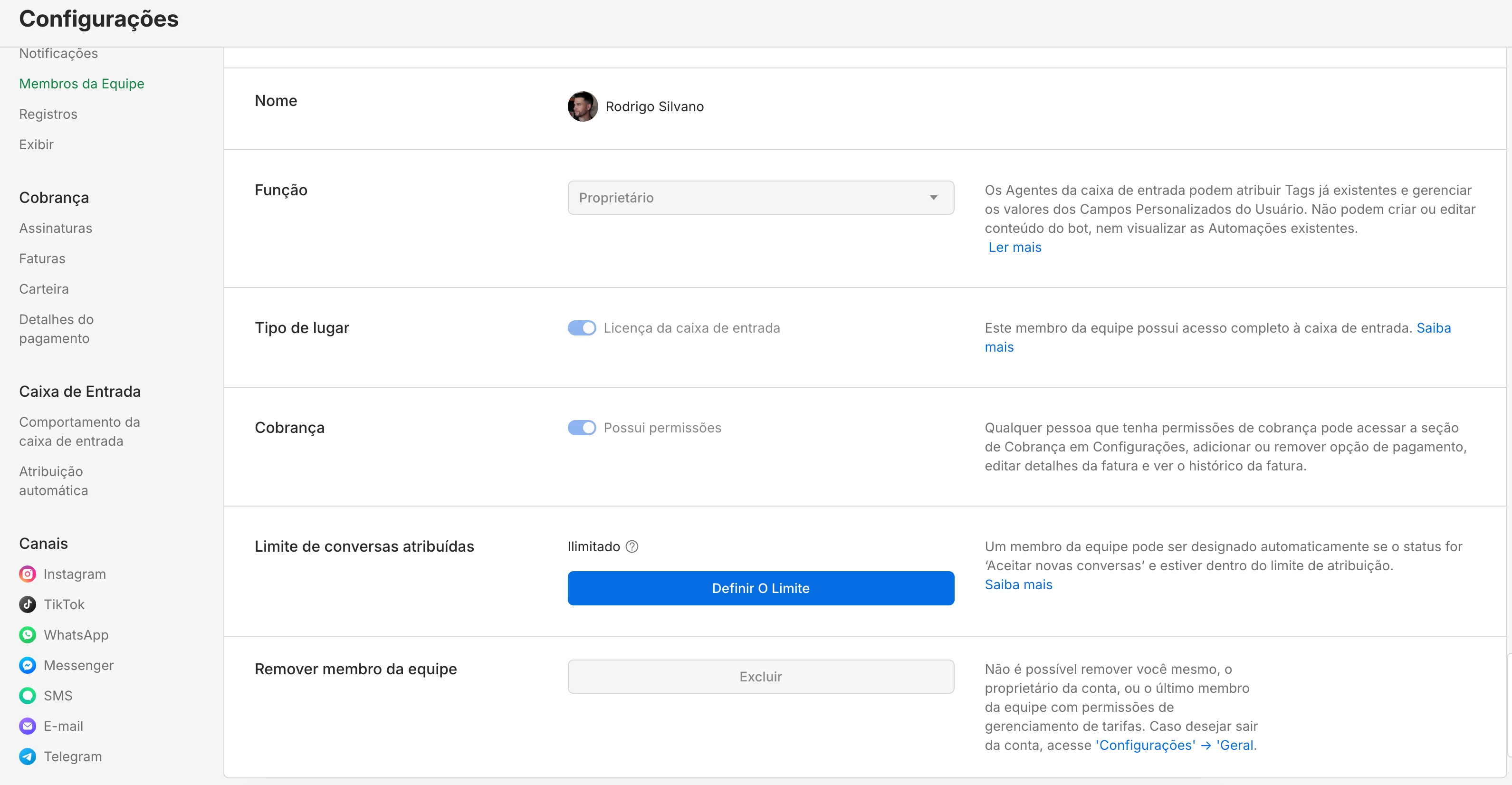
Task: Toggle Licença da caixa de entrada switch
Action: [x=581, y=327]
